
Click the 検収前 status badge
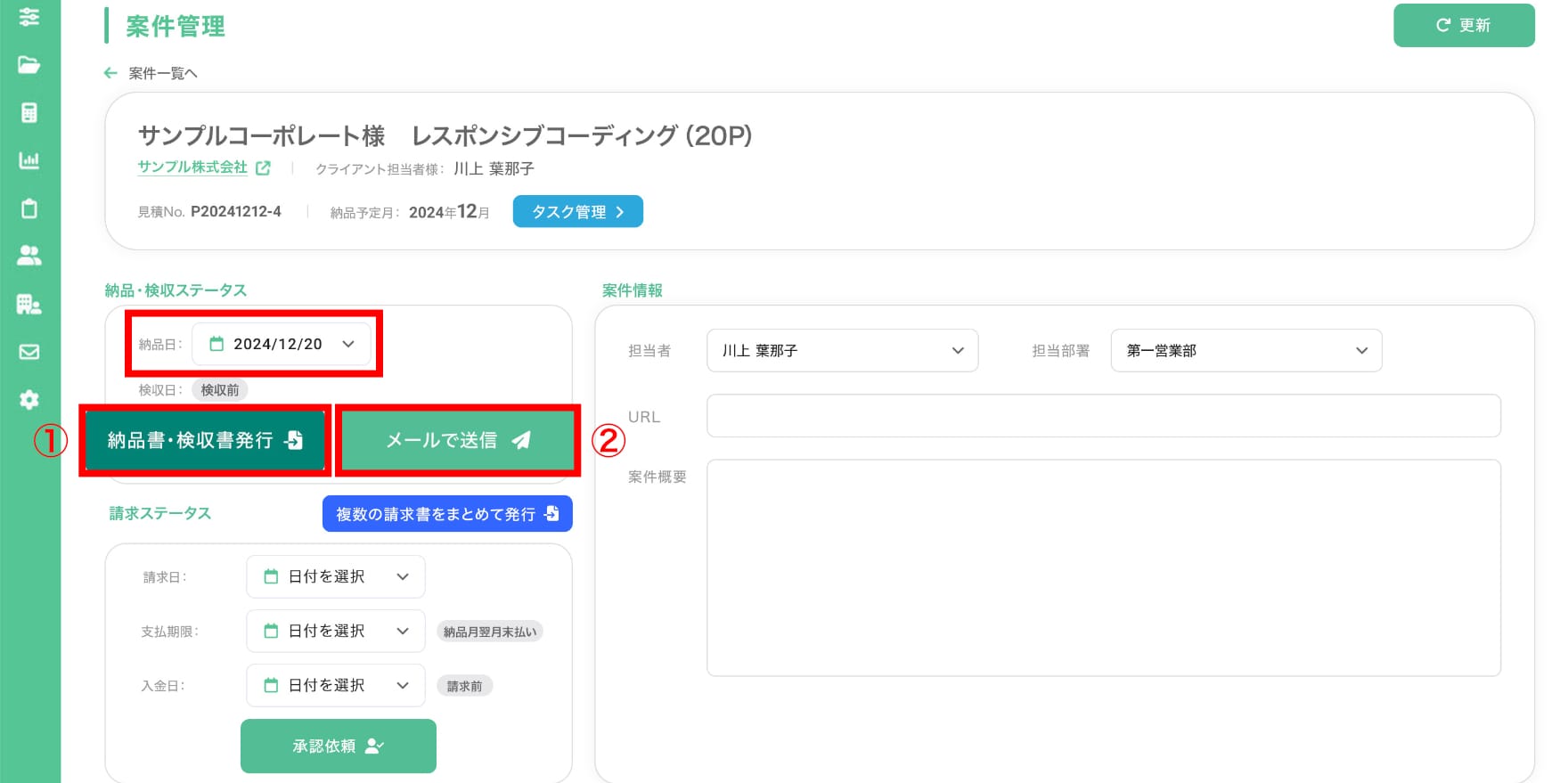point(220,390)
